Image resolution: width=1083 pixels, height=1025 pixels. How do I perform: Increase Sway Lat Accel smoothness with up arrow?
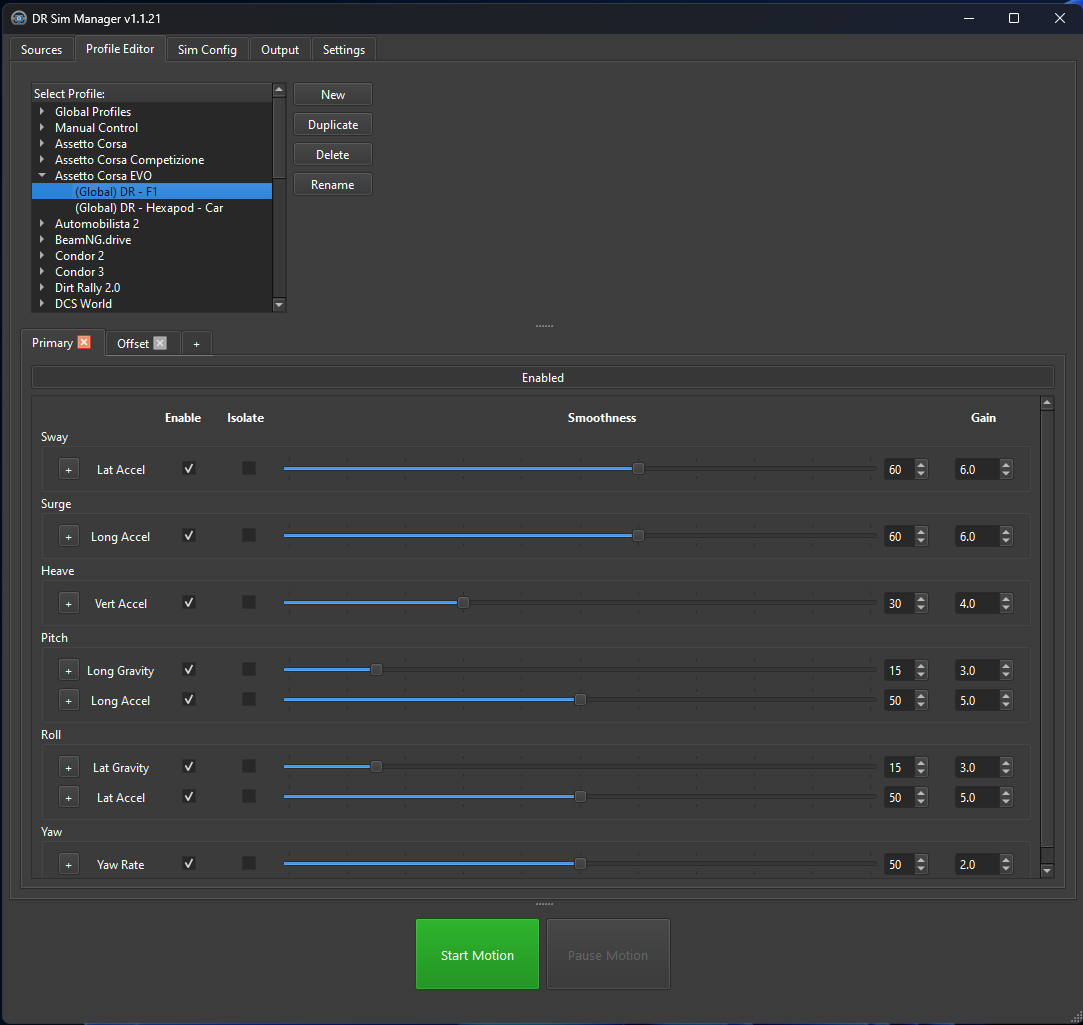tap(921, 465)
